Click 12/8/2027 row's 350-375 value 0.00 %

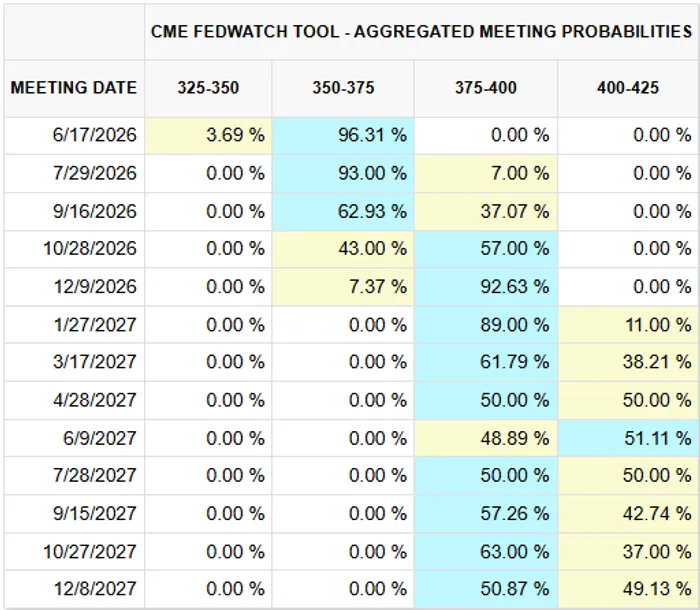pyautogui.click(x=343, y=589)
